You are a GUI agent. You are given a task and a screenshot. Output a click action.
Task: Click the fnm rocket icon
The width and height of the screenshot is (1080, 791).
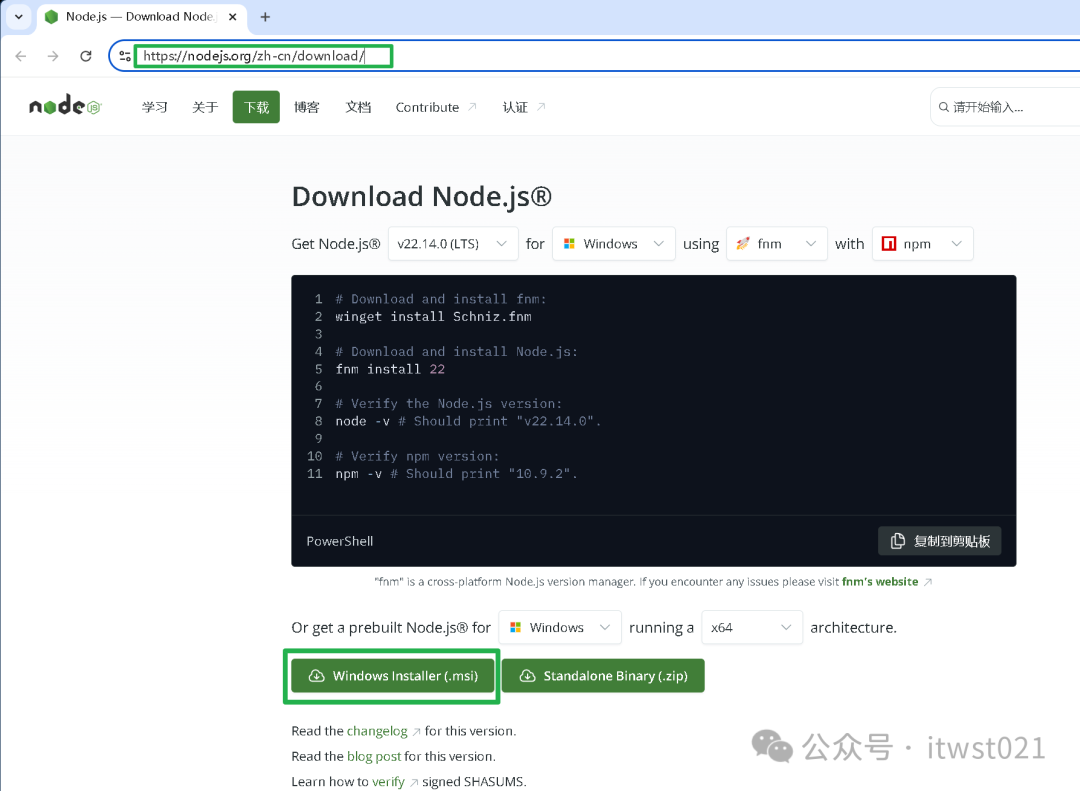pyautogui.click(x=742, y=243)
